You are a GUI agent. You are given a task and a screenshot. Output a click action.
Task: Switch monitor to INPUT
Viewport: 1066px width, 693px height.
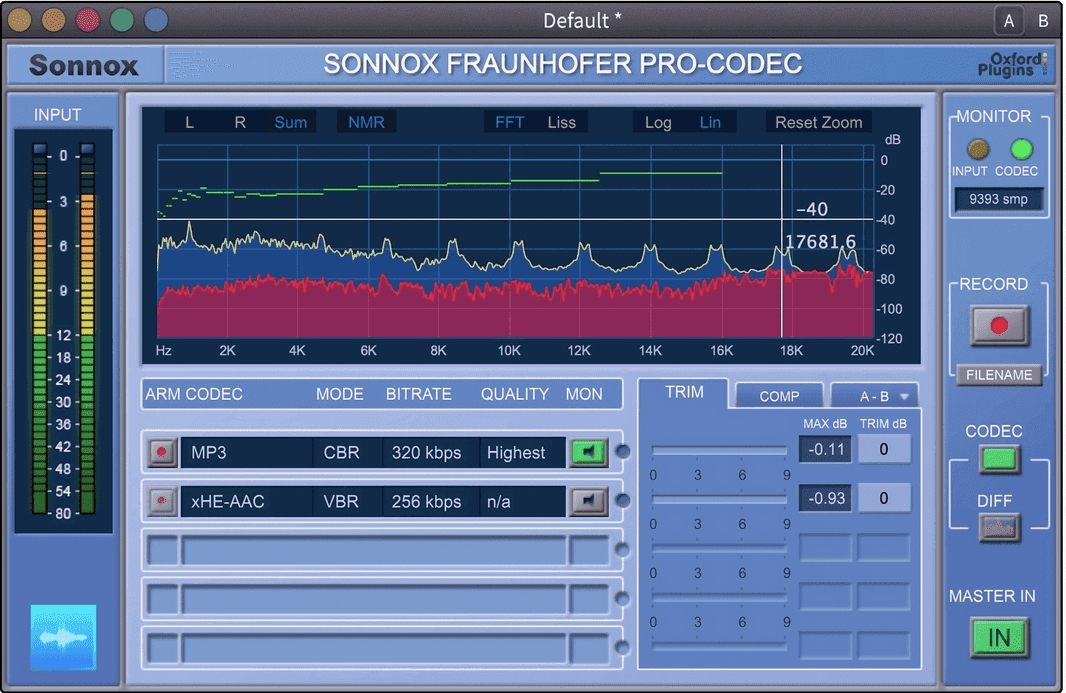pyautogui.click(x=977, y=150)
